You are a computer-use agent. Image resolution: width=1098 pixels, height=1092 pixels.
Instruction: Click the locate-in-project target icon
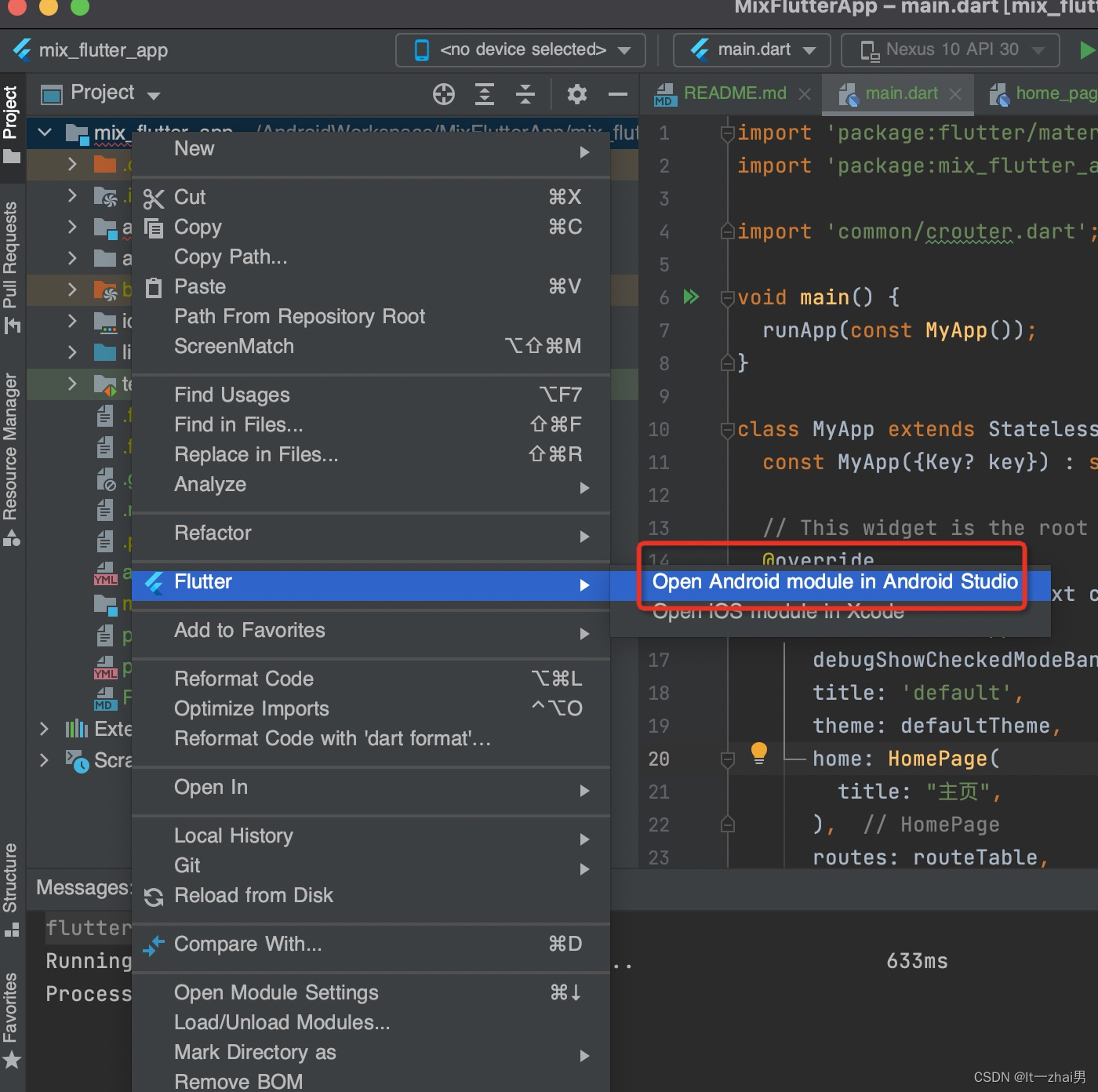tap(444, 94)
